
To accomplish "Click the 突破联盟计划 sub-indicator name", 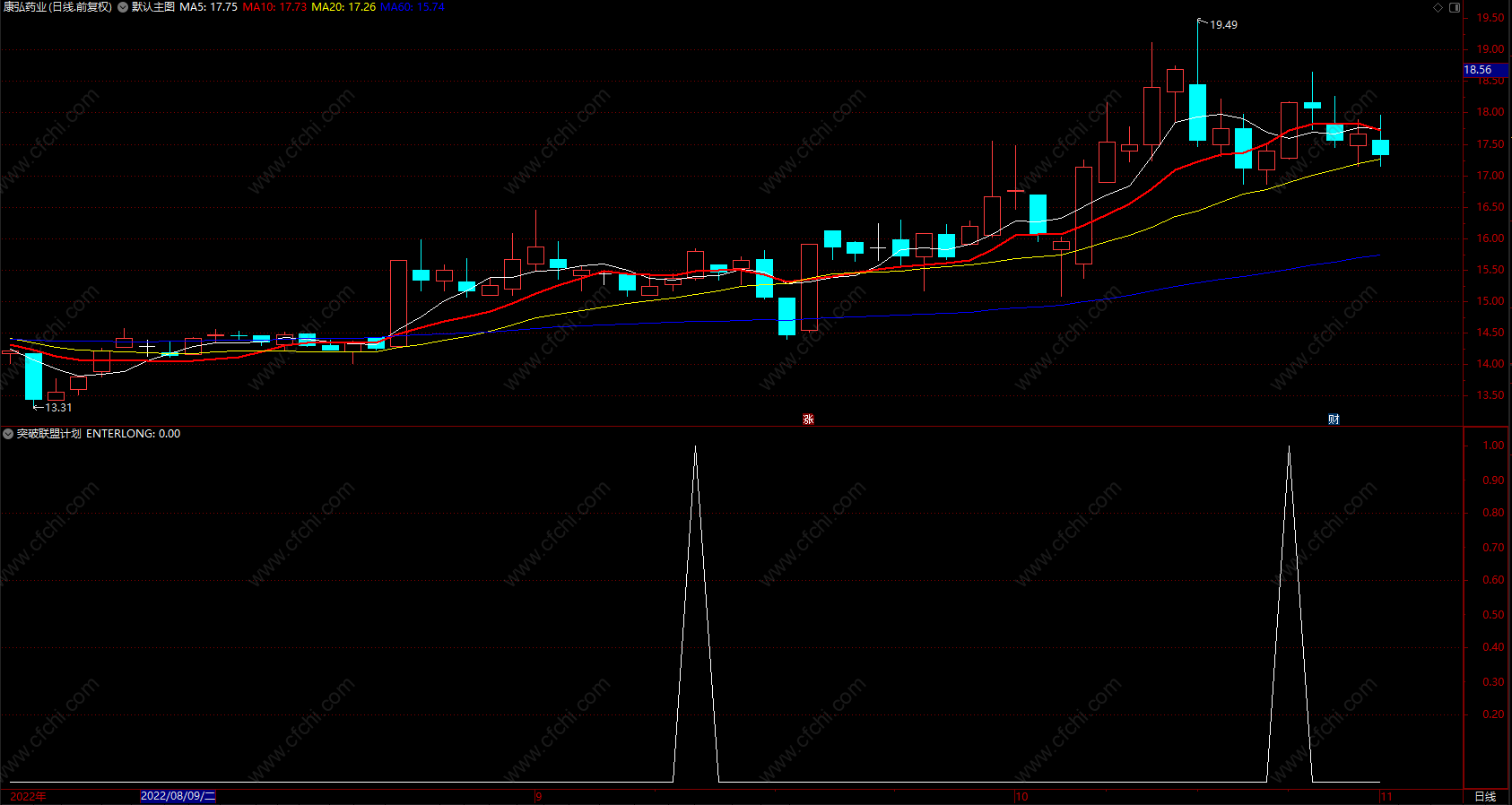I will pos(49,434).
